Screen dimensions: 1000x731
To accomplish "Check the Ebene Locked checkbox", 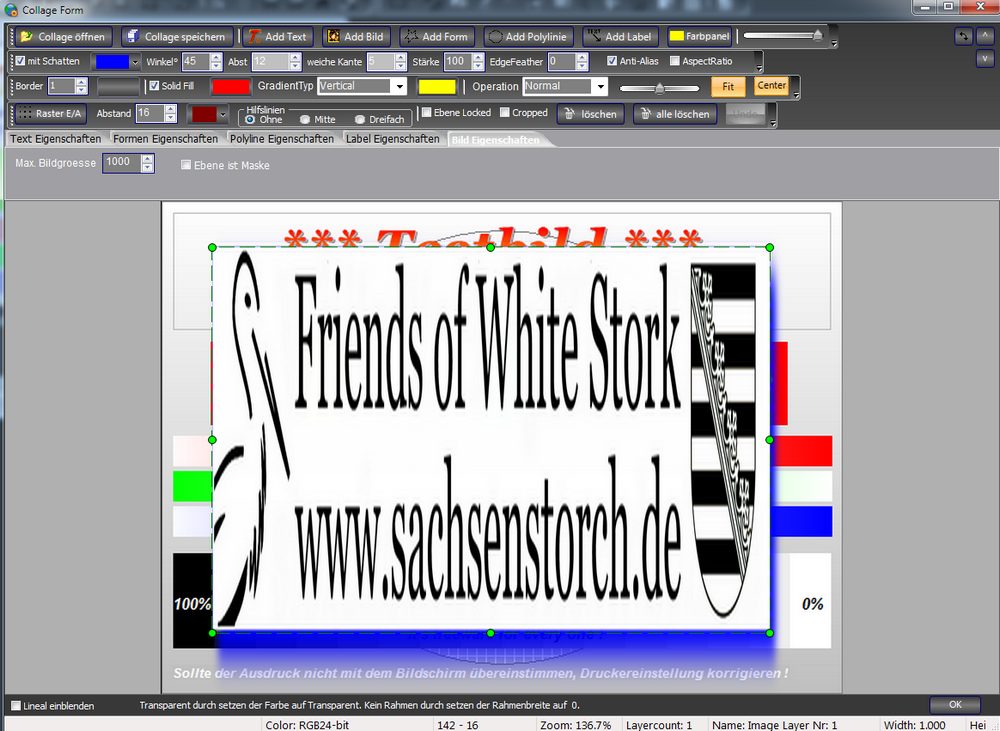I will click(x=427, y=112).
